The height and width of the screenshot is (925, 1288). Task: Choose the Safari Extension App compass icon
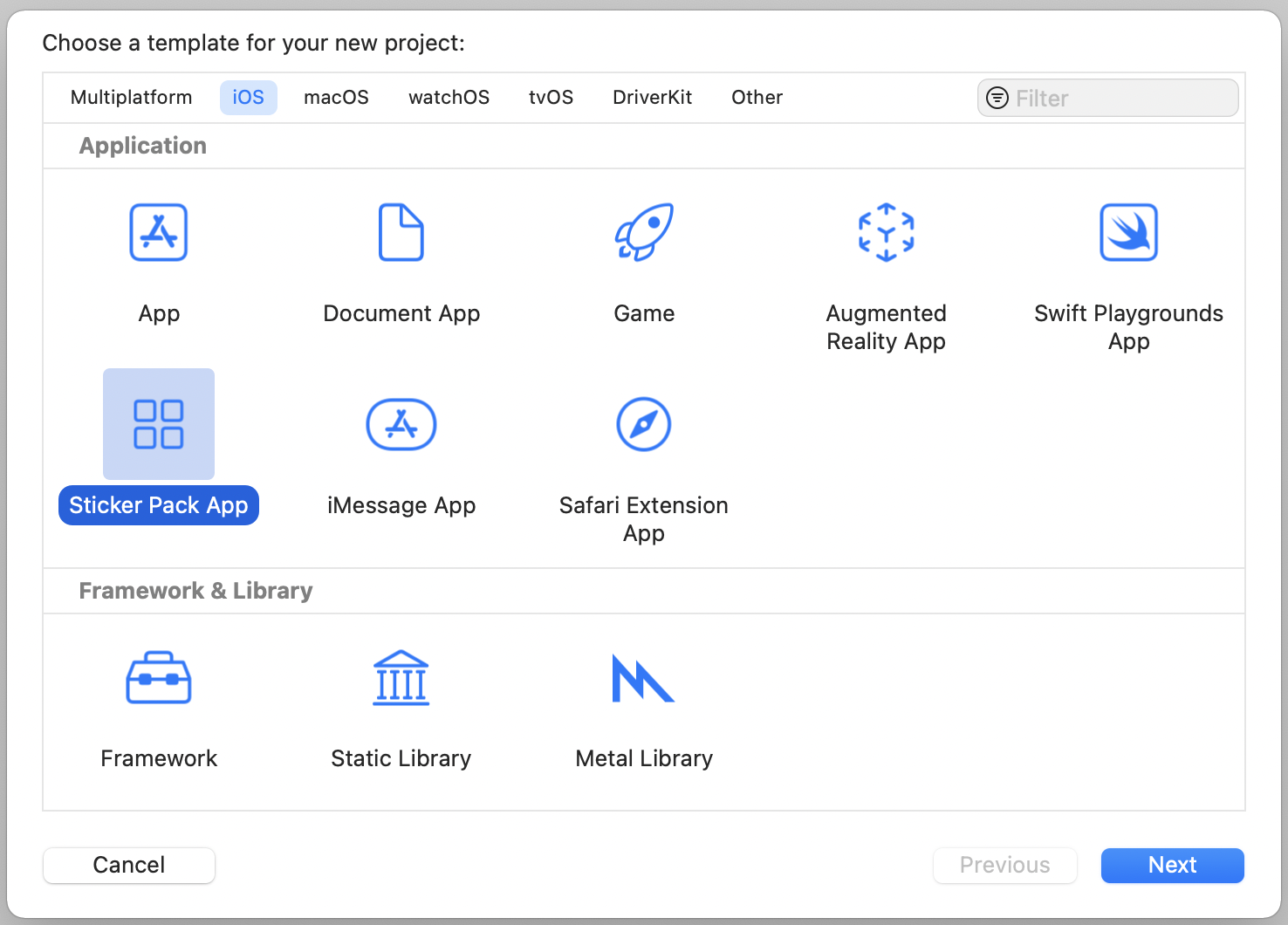point(644,425)
